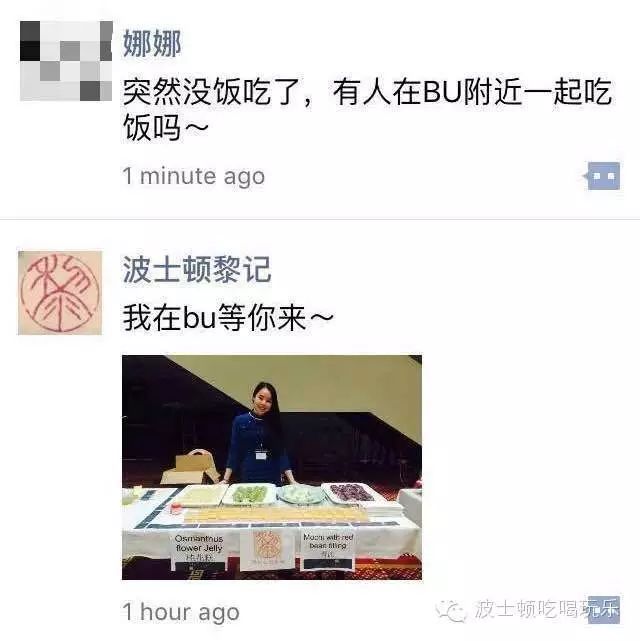Open the comment menu on 波士顿黎记's post
Viewport: 640px width, 641px height.
click(x=604, y=610)
